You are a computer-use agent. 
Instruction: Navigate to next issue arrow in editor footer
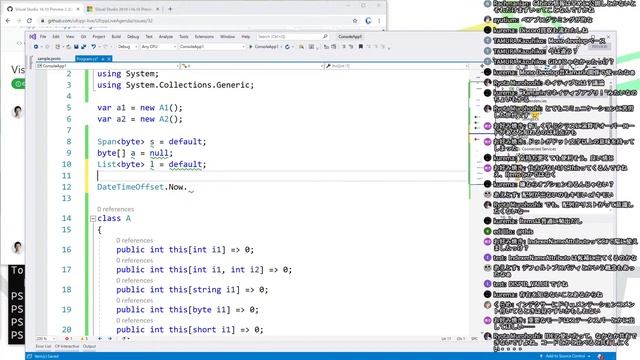(110, 339)
